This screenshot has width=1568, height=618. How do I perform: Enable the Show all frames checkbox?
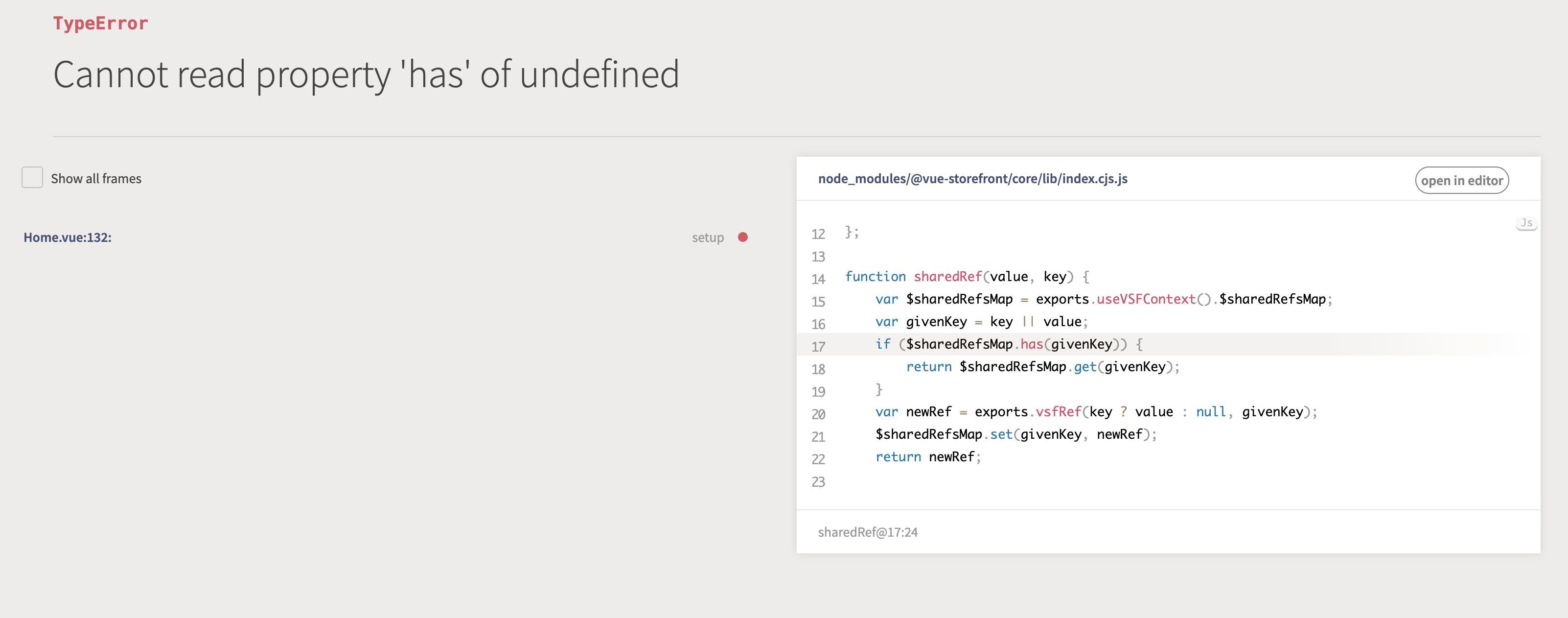(x=32, y=177)
